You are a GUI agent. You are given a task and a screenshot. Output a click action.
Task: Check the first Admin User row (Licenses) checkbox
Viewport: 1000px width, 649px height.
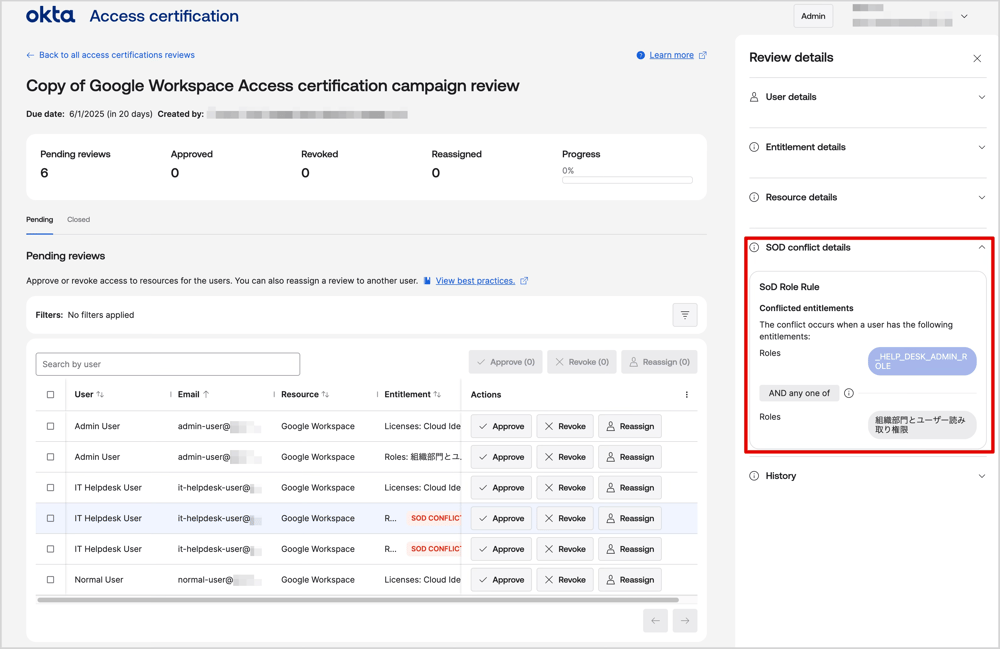[x=50, y=427]
